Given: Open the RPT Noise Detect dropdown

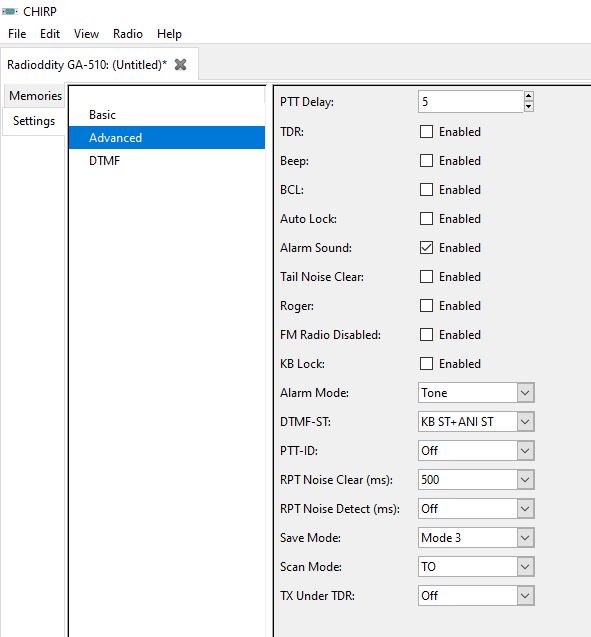Looking at the screenshot, I should pos(476,509).
